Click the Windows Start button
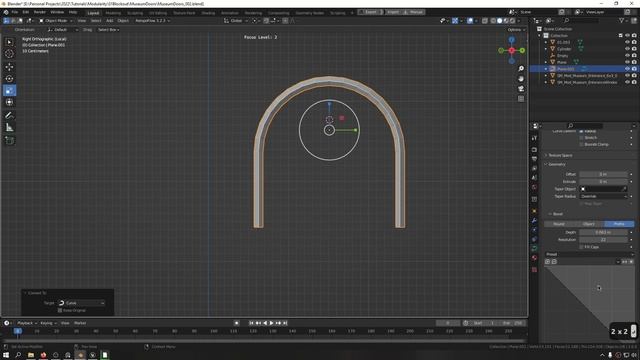 (x=6, y=355)
